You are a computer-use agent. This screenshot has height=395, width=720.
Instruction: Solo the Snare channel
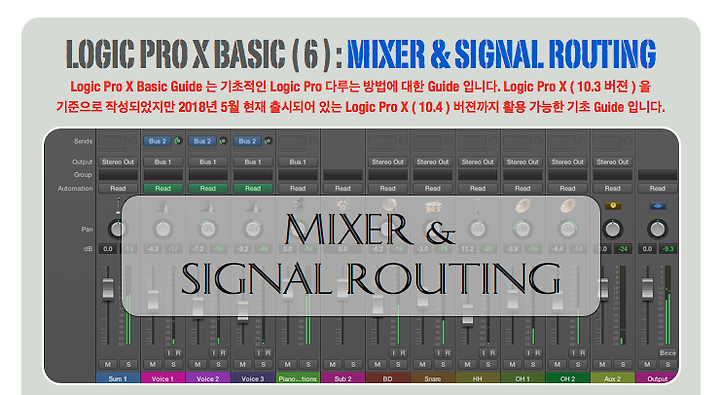pos(443,364)
